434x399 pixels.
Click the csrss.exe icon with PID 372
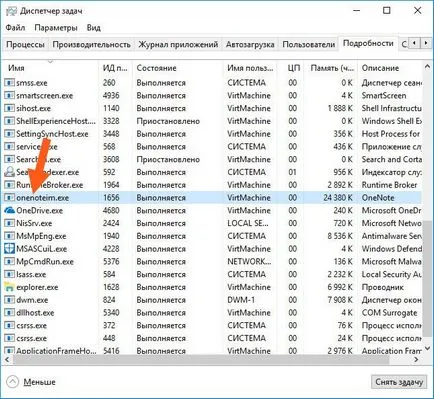tap(9, 325)
